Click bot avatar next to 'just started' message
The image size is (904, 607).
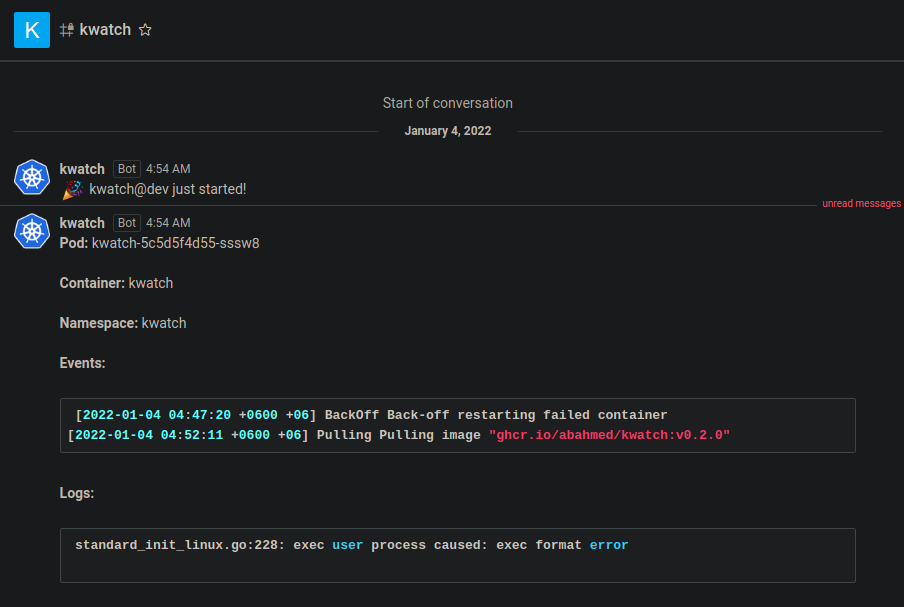tap(32, 177)
